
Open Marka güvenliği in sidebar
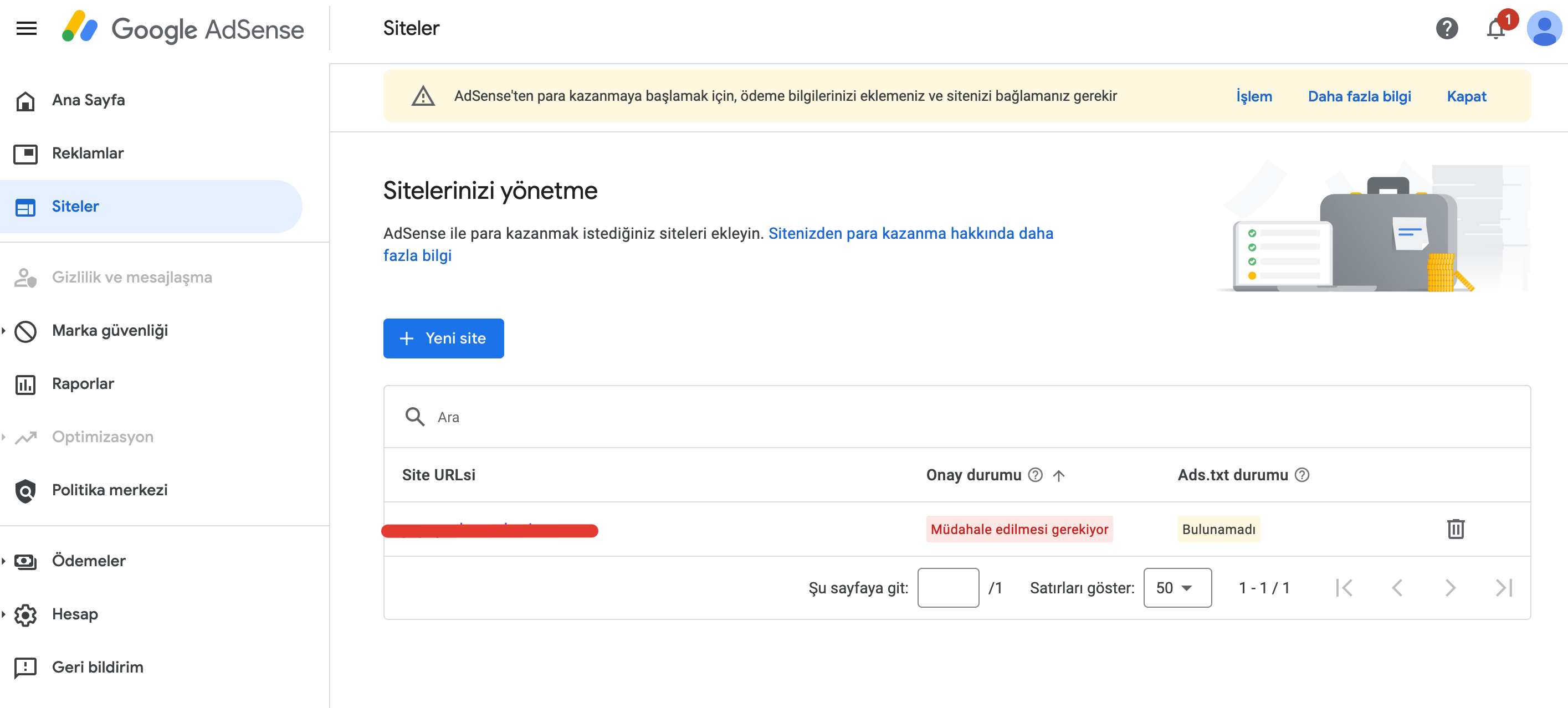pos(110,331)
